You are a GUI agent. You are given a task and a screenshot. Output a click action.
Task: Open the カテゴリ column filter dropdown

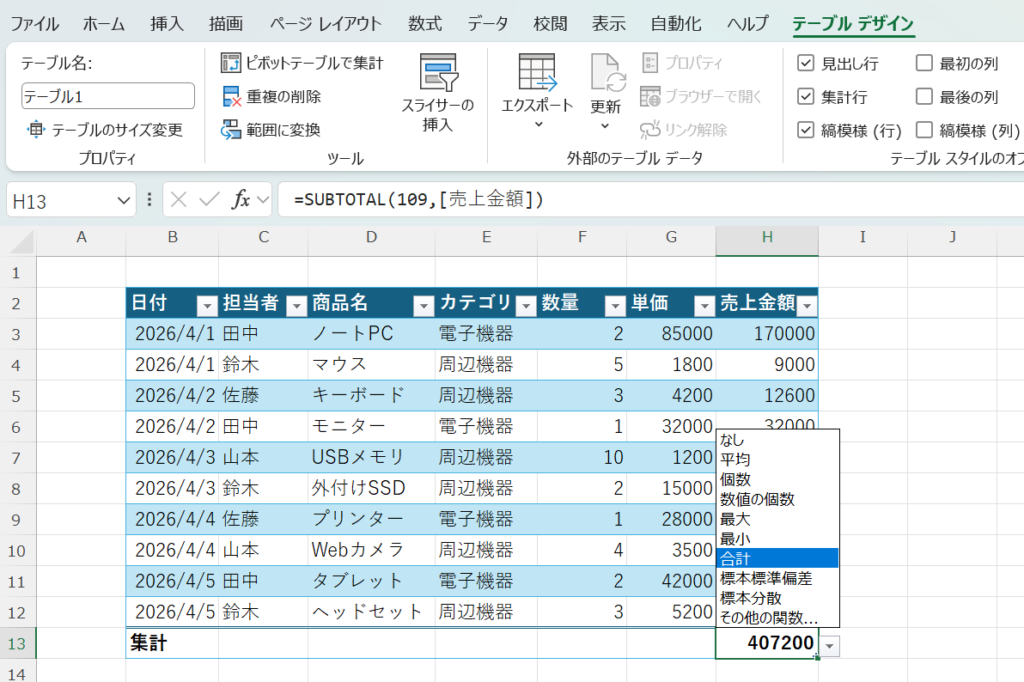coord(525,305)
